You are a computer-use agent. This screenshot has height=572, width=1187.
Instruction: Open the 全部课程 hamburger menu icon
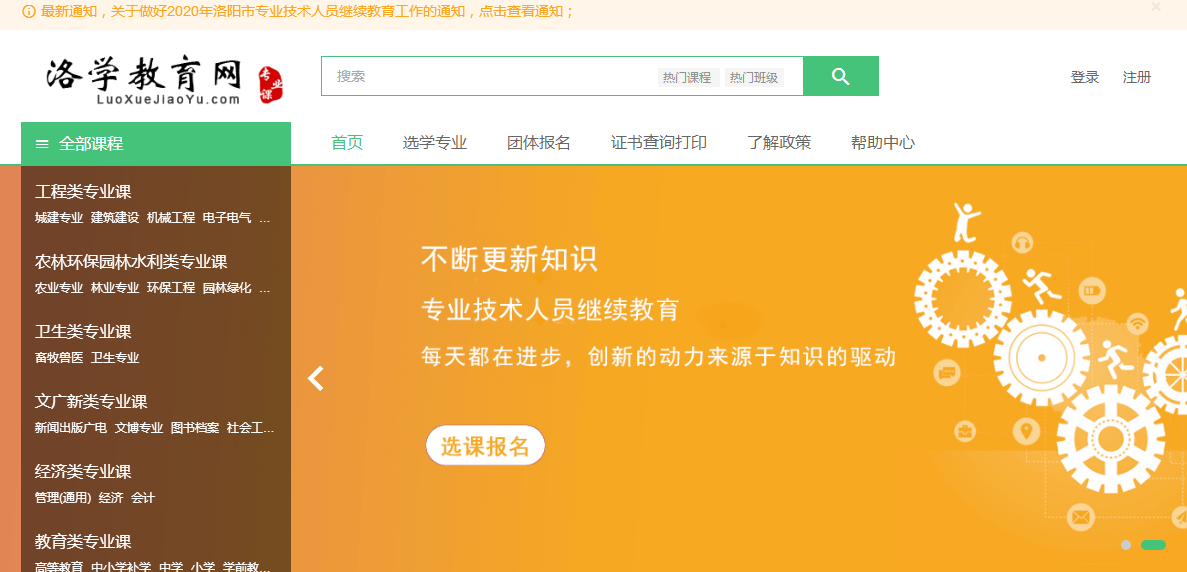(x=42, y=144)
